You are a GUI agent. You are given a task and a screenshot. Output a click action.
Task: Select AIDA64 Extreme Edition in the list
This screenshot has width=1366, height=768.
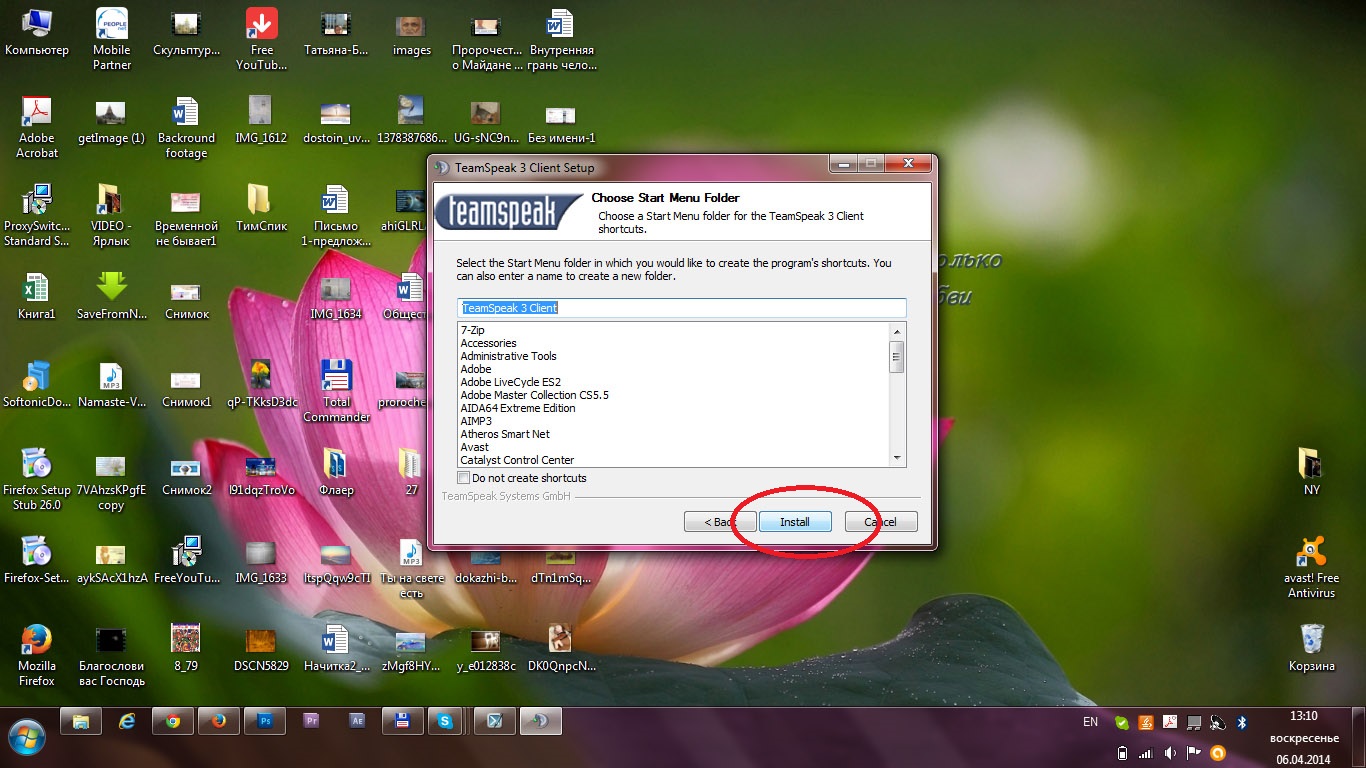click(518, 408)
